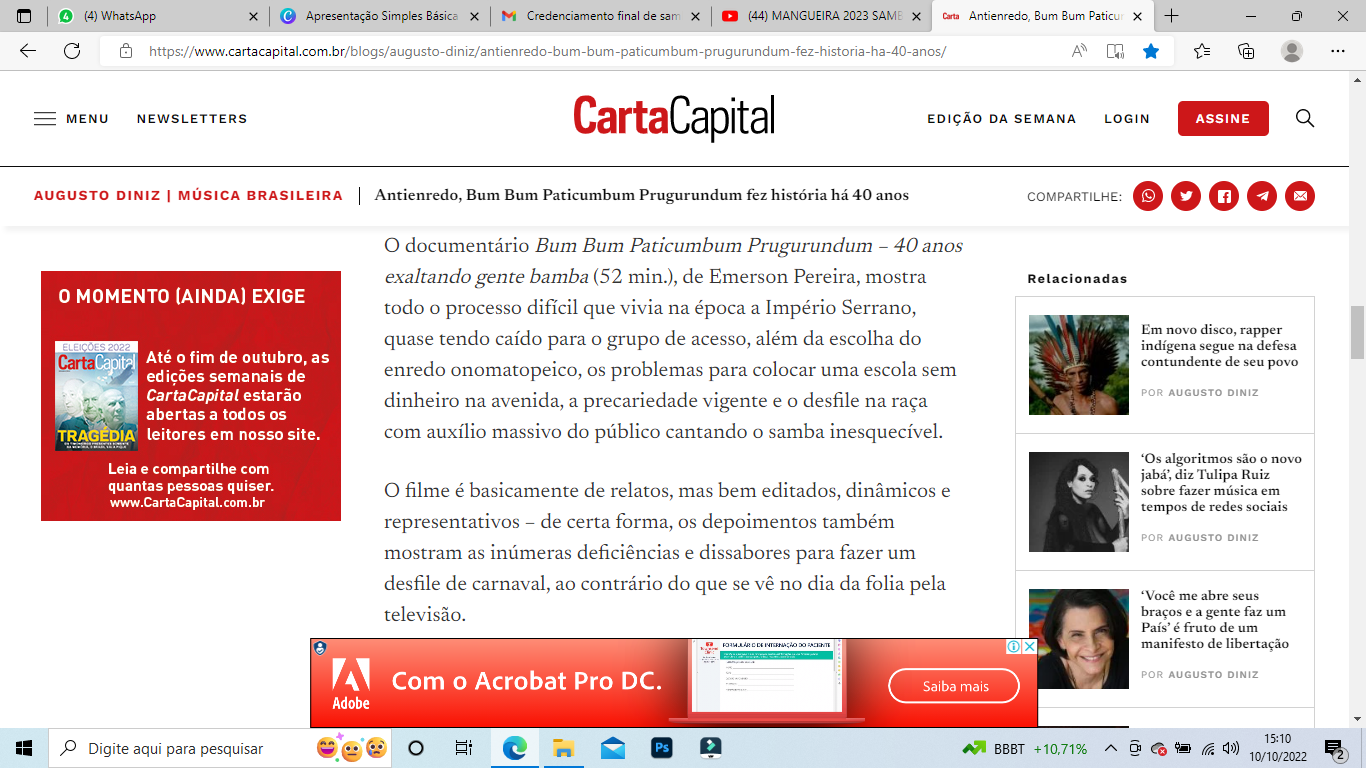Go back using the browser back arrow

pos(28,51)
